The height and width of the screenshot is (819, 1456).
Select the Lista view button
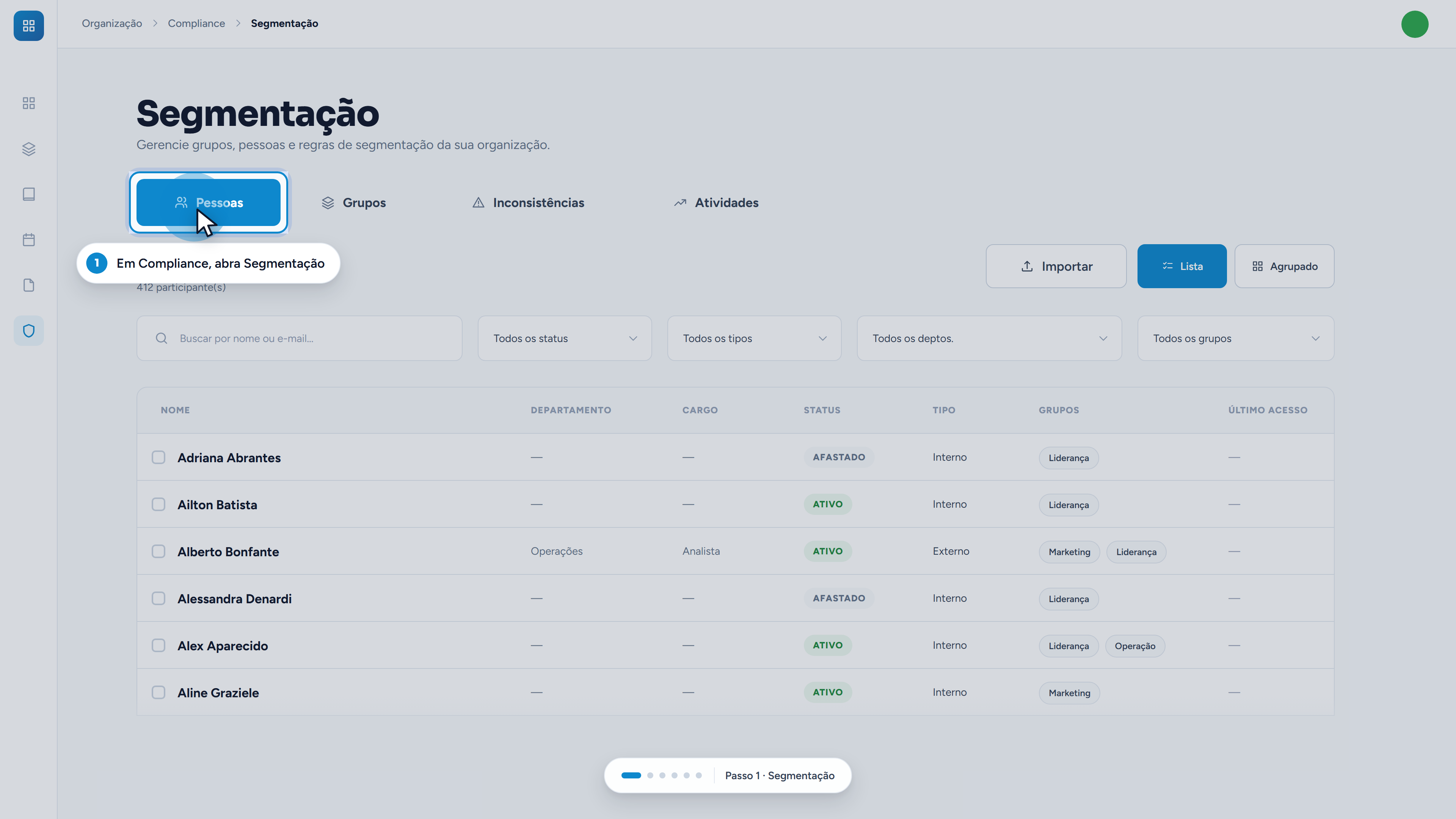[1182, 266]
